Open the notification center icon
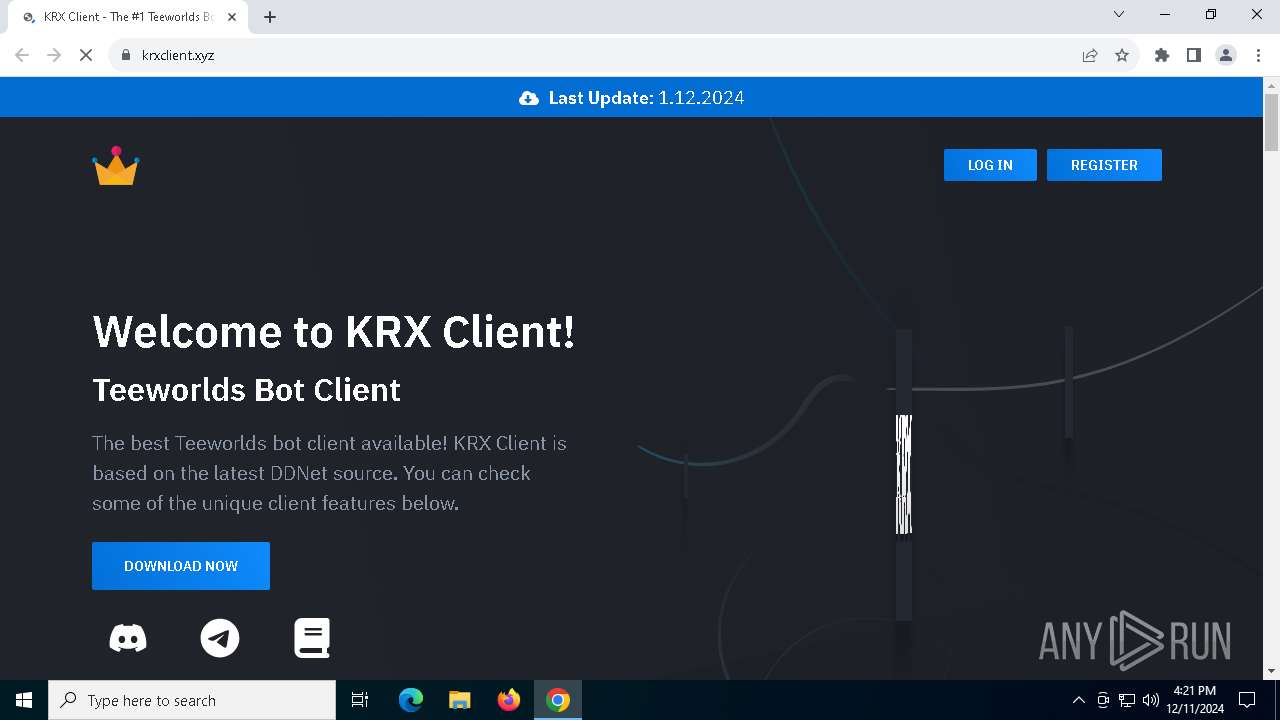Viewport: 1280px width, 720px height. 1247,700
